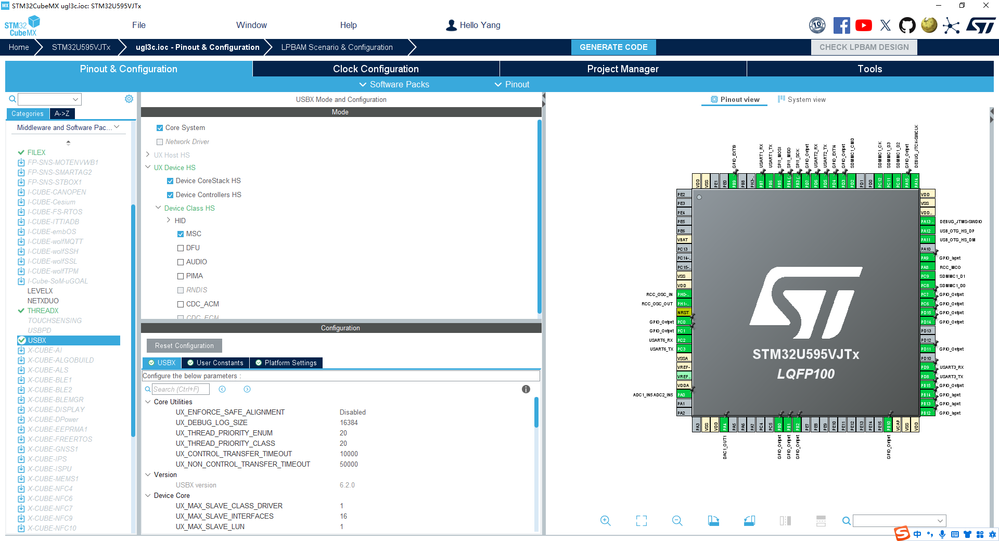Uncheck the Core System checkbox
Image resolution: width=999 pixels, height=541 pixels.
pos(160,128)
